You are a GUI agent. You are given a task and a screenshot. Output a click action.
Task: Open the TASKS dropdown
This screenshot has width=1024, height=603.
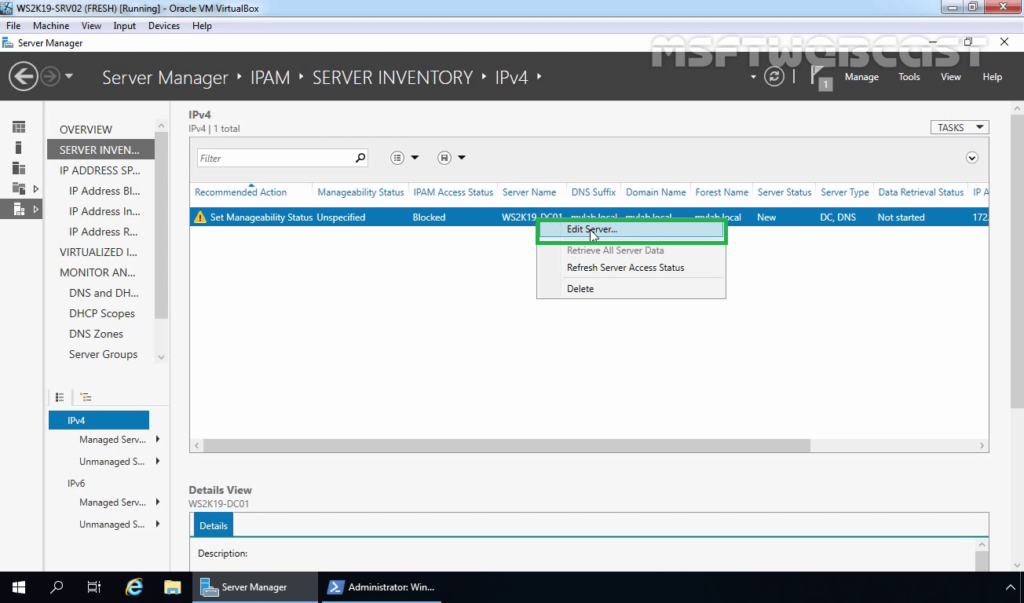pyautogui.click(x=959, y=127)
